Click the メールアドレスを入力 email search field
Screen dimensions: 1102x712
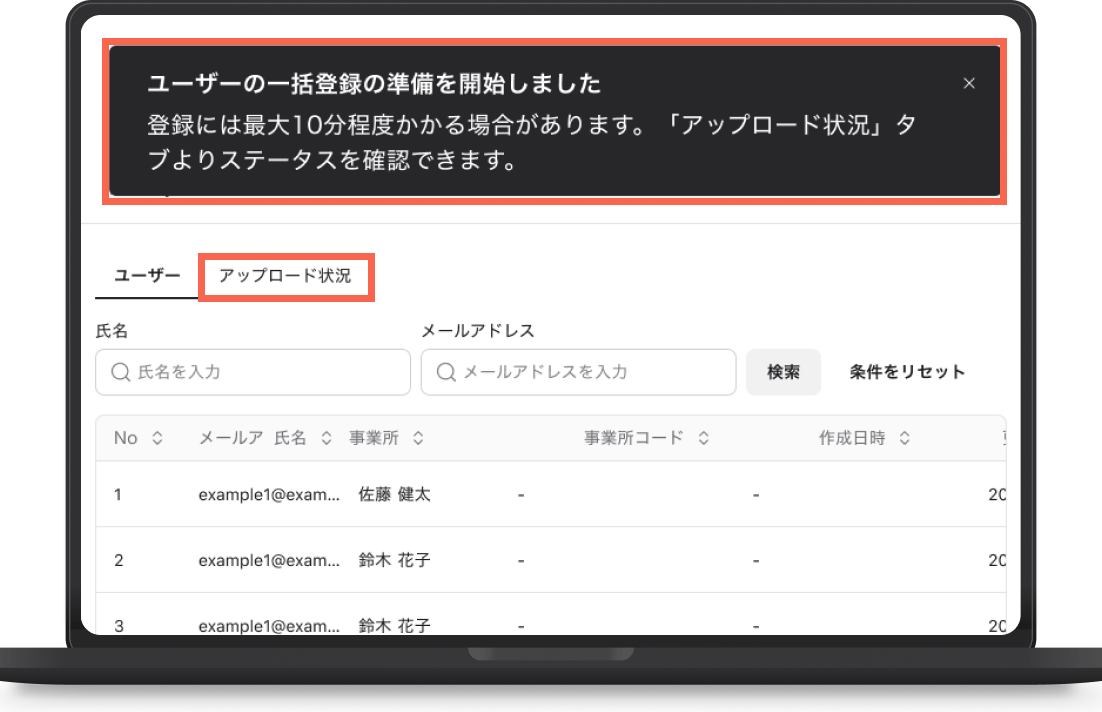pos(578,372)
